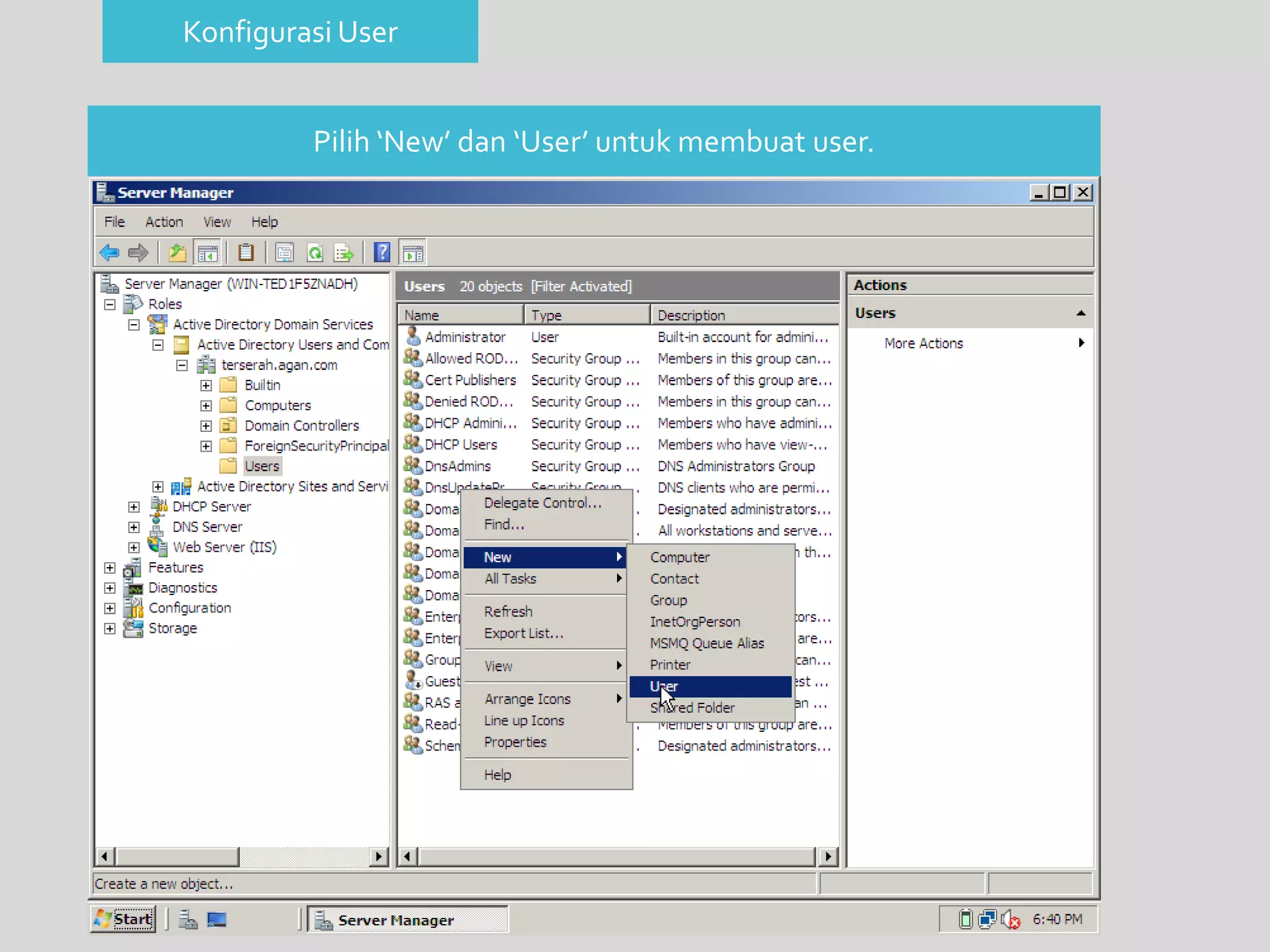
Task: Select Active Directory Sites and Services node
Action: [x=293, y=487]
